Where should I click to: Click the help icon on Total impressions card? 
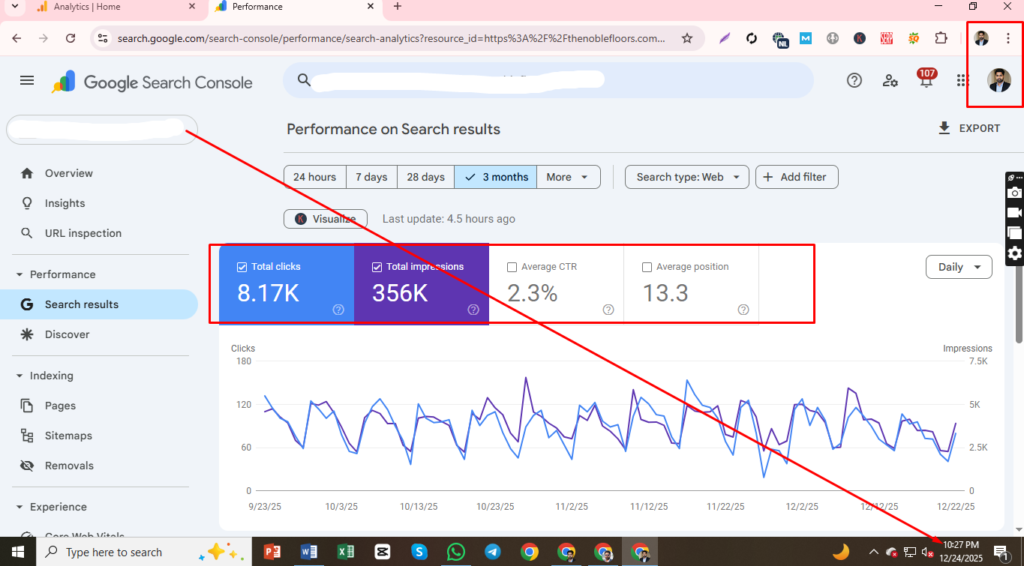click(473, 309)
